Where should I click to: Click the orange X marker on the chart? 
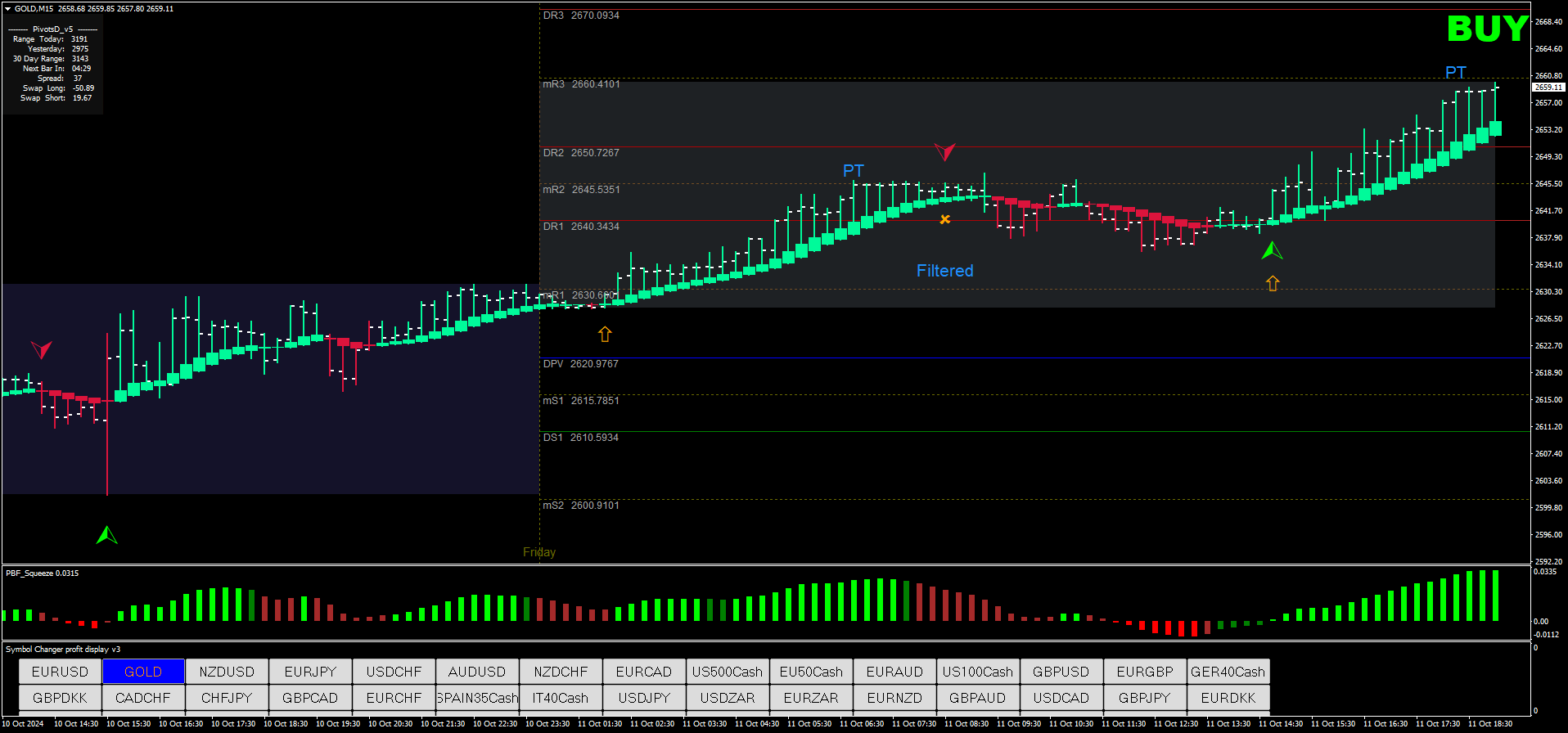[945, 219]
